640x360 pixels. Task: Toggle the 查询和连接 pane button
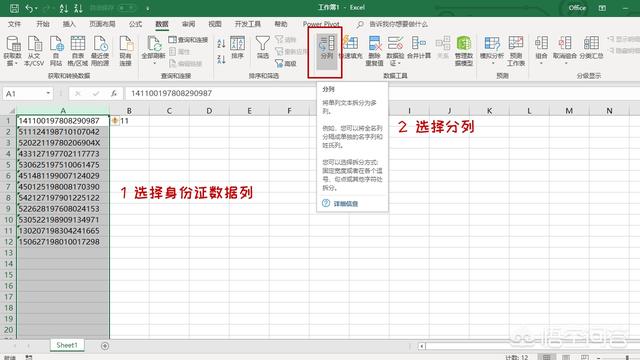tap(188, 40)
